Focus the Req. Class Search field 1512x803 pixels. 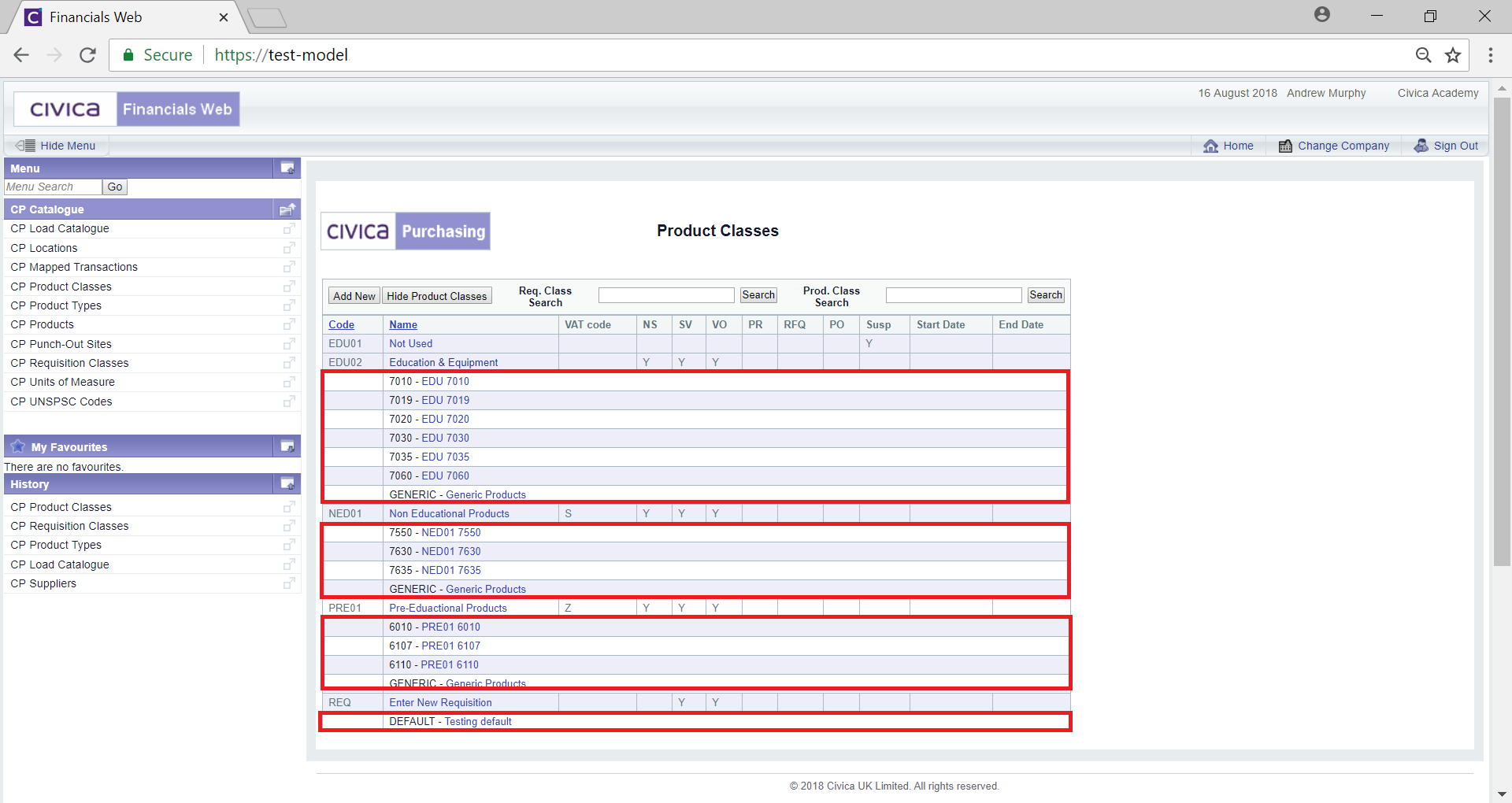click(666, 295)
